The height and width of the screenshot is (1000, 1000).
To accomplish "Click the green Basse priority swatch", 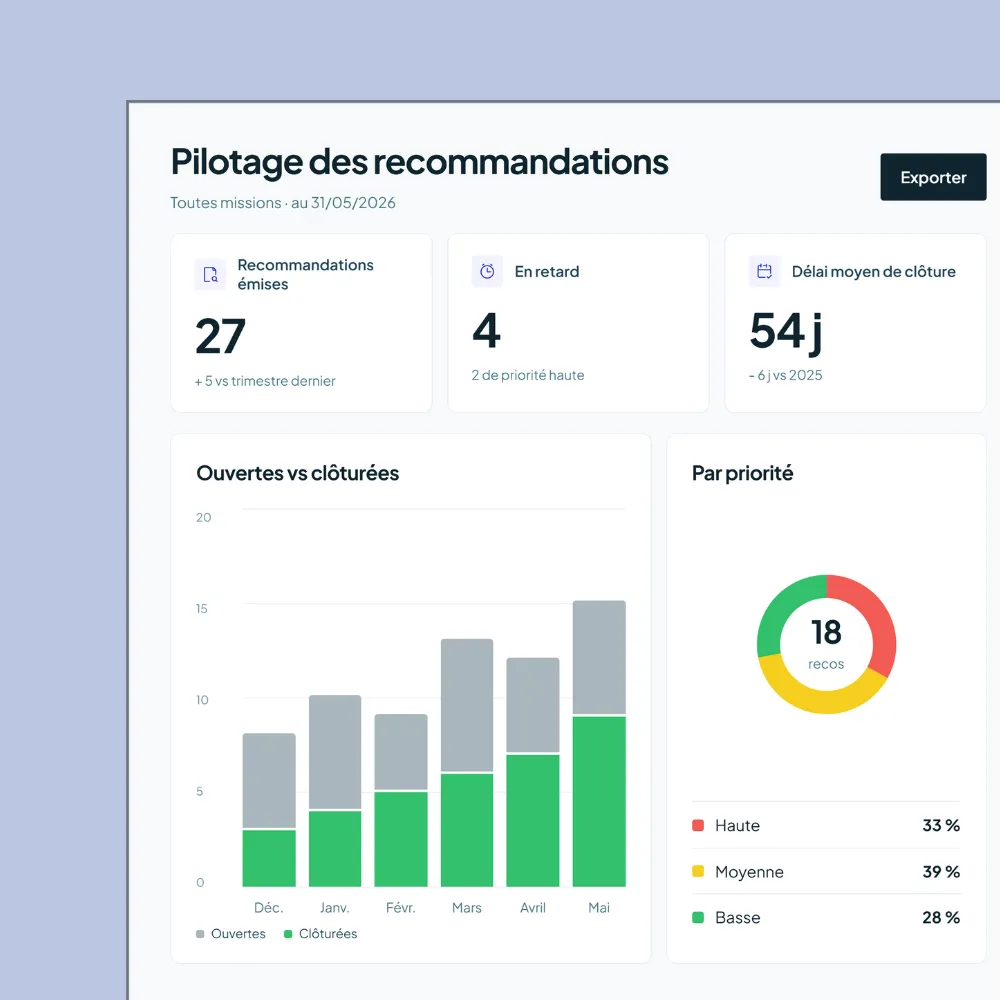I will [698, 917].
